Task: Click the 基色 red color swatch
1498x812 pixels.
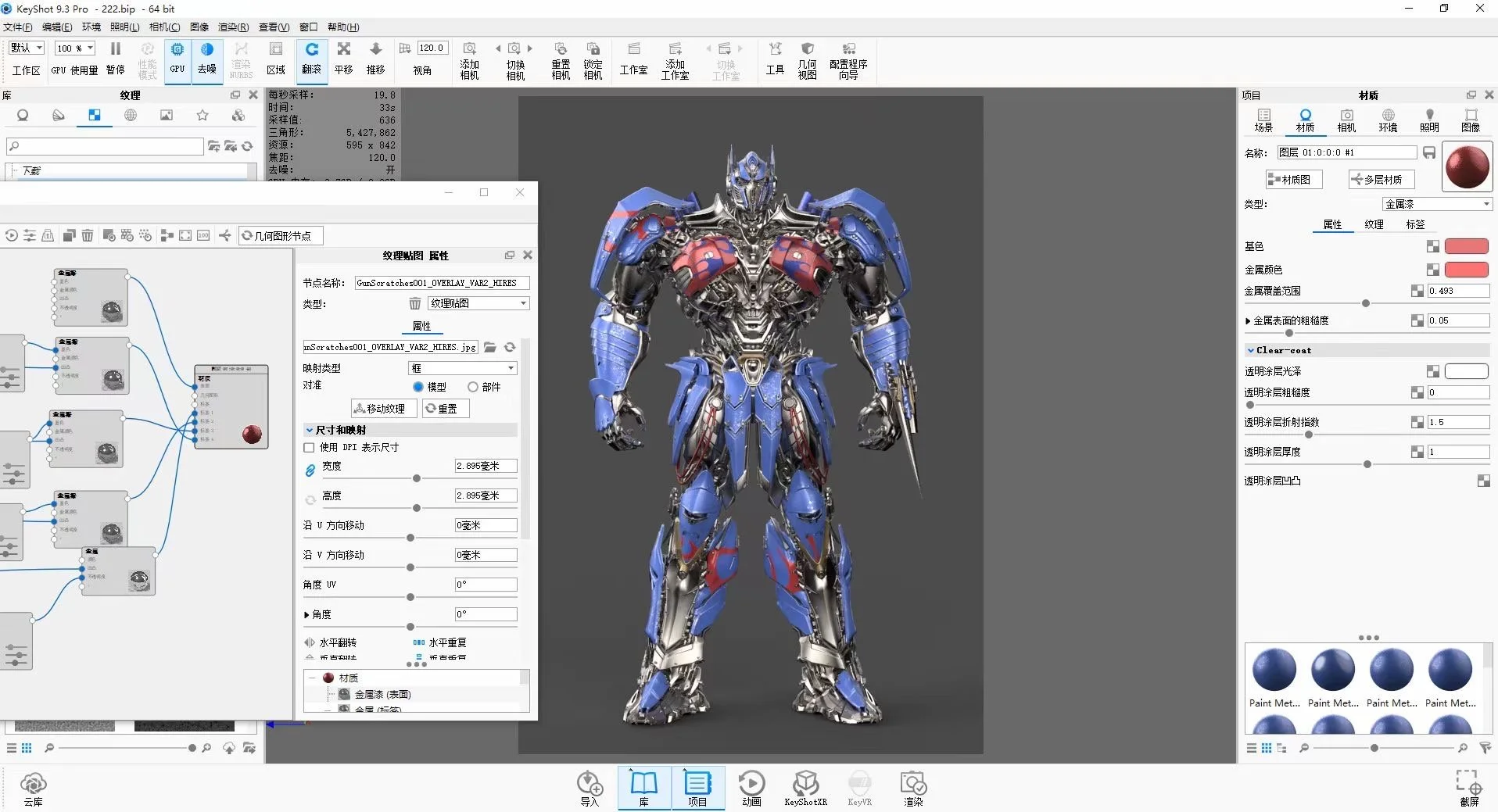Action: click(x=1466, y=247)
